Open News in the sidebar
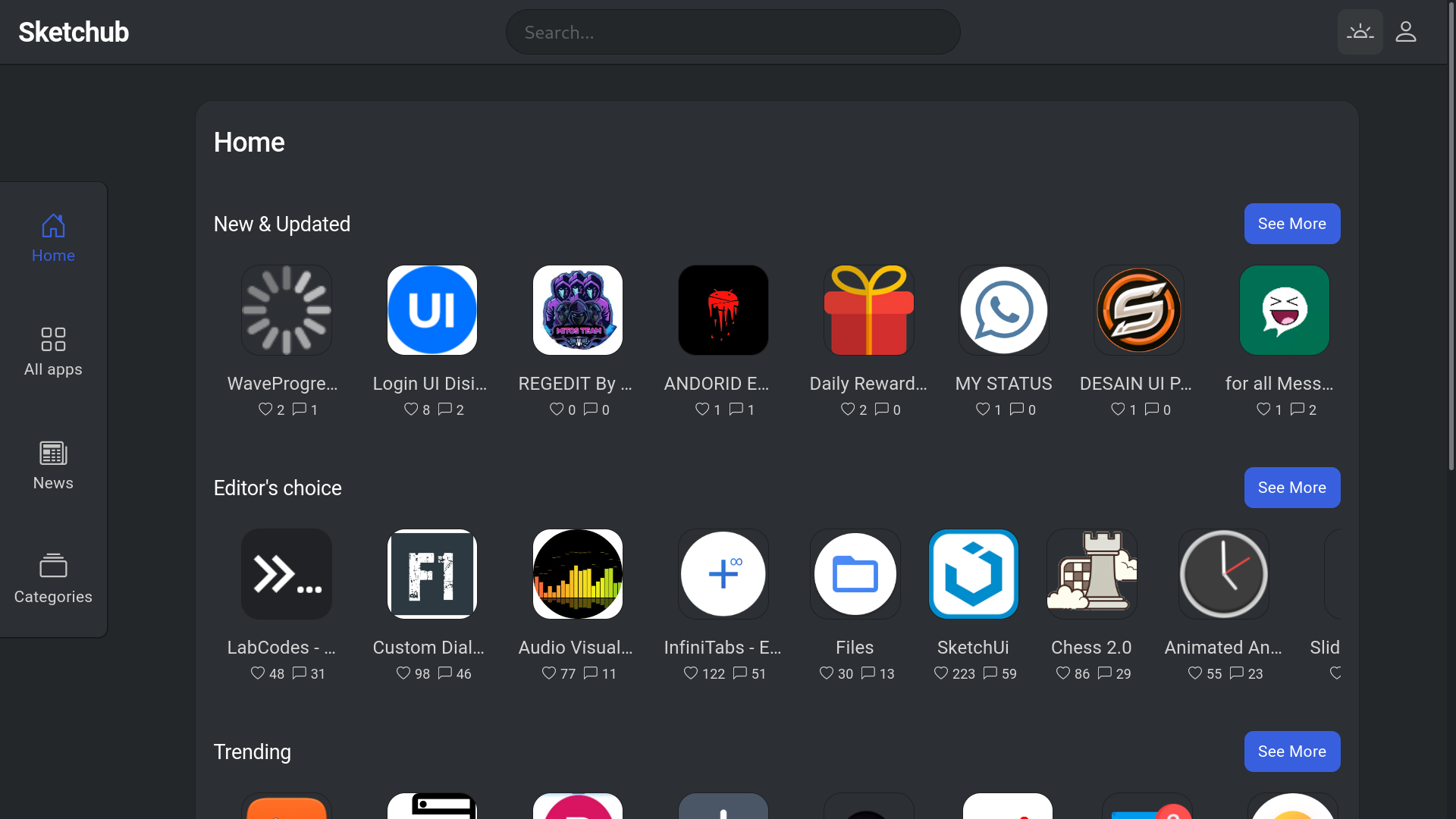Viewport: 1456px width, 819px height. click(x=53, y=466)
